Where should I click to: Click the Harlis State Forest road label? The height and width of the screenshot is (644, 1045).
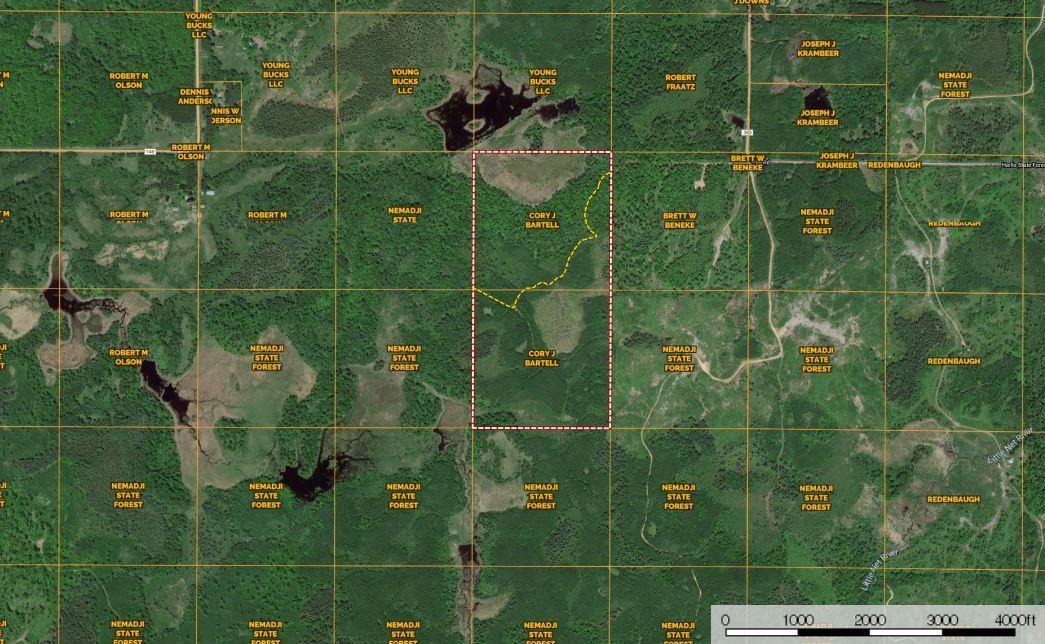(x=1022, y=165)
